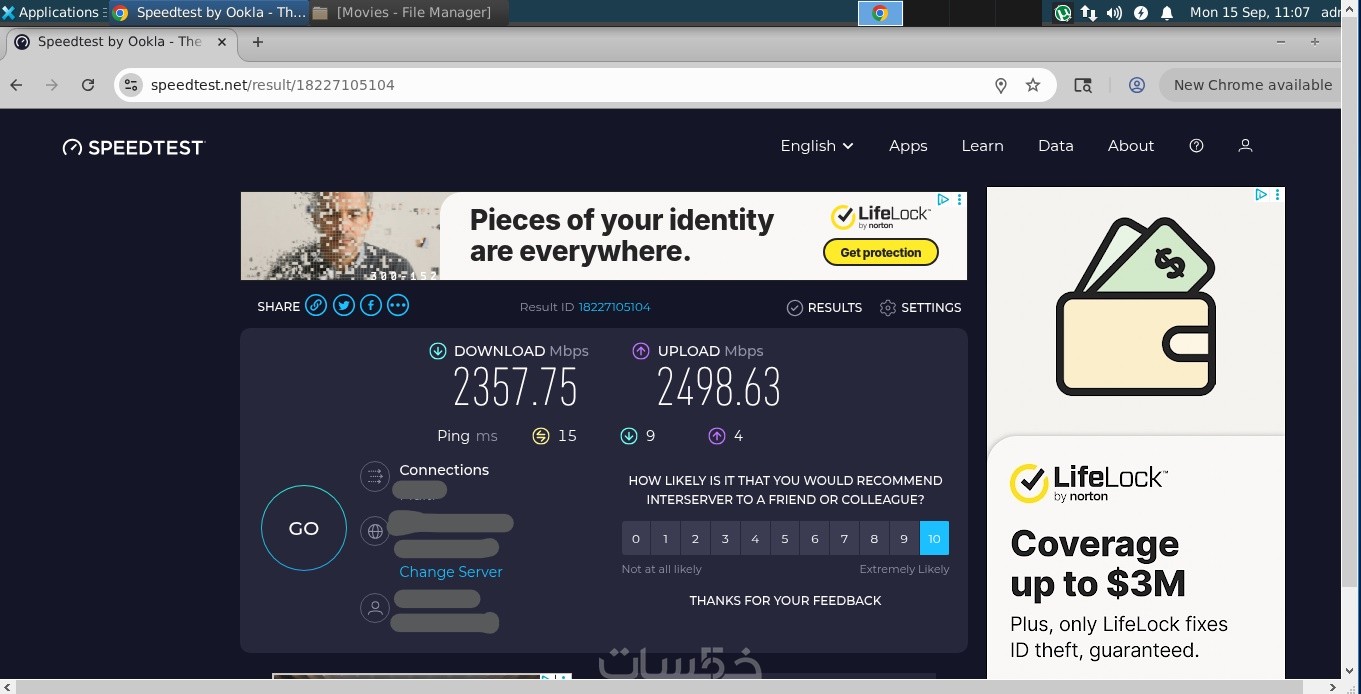Screen dimensions: 1361x694
Task: Switch to Movies - File Manager taskbar window
Action: [408, 13]
